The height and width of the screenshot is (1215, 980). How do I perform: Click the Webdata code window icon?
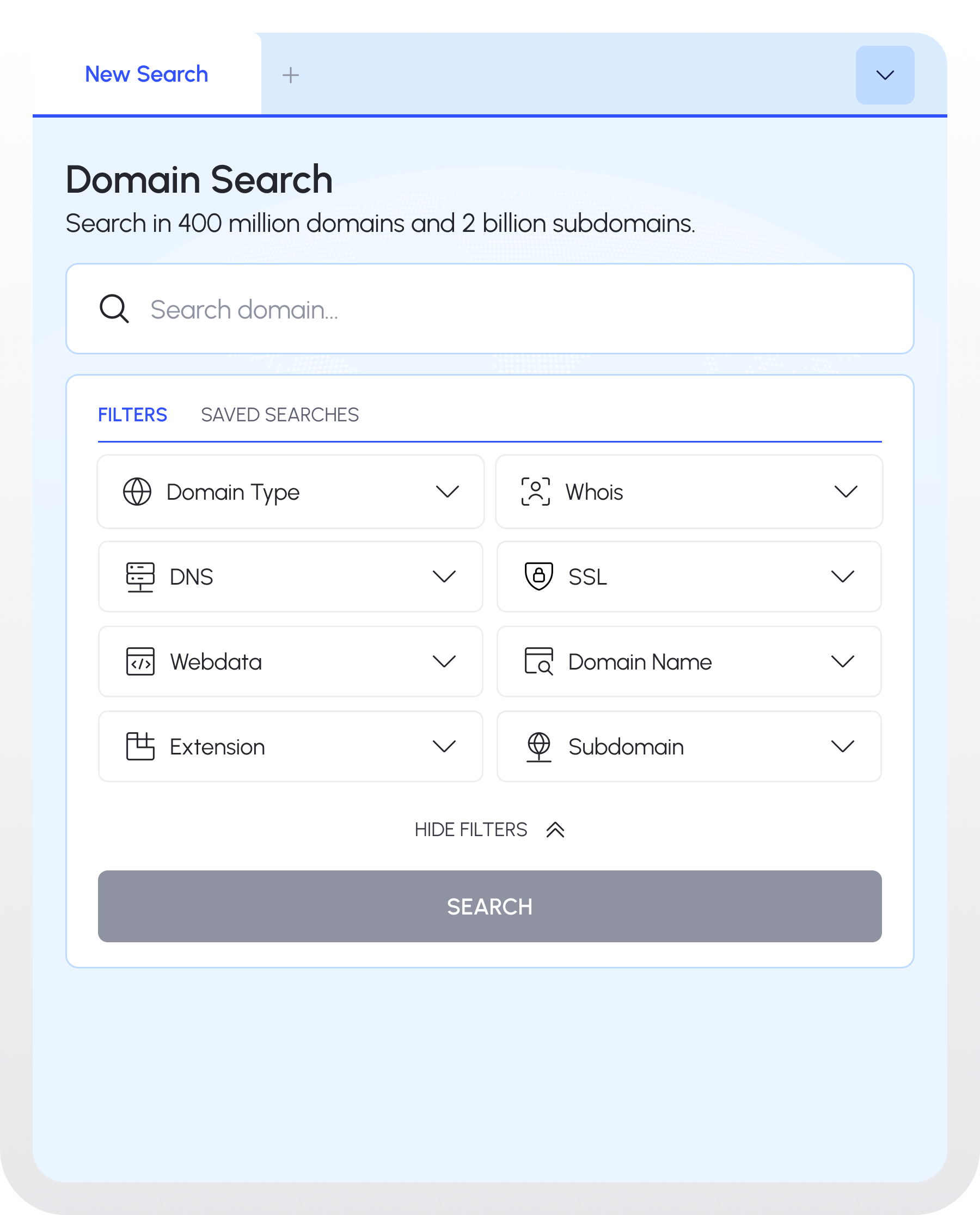(140, 661)
